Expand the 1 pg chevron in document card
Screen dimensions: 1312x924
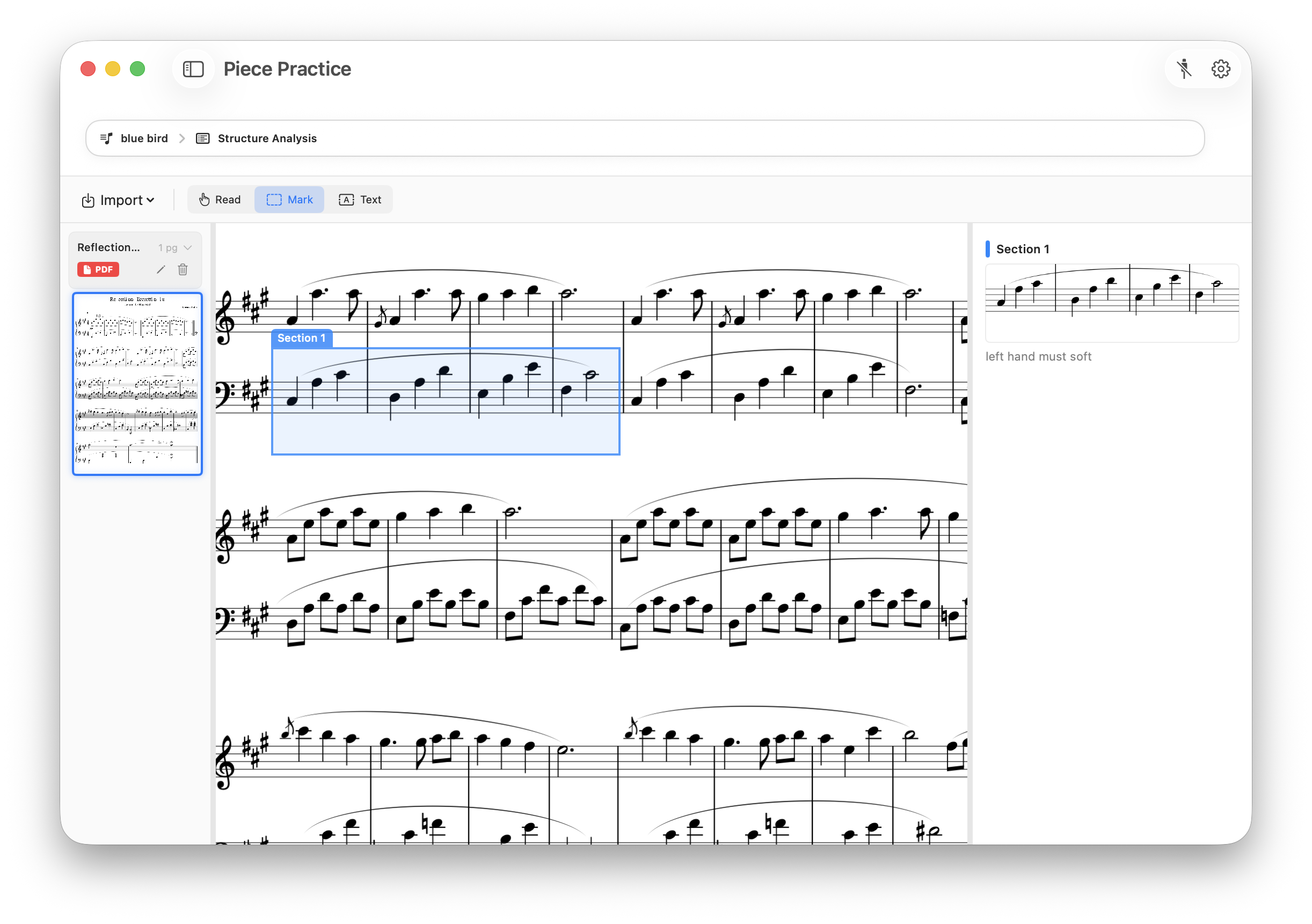188,248
